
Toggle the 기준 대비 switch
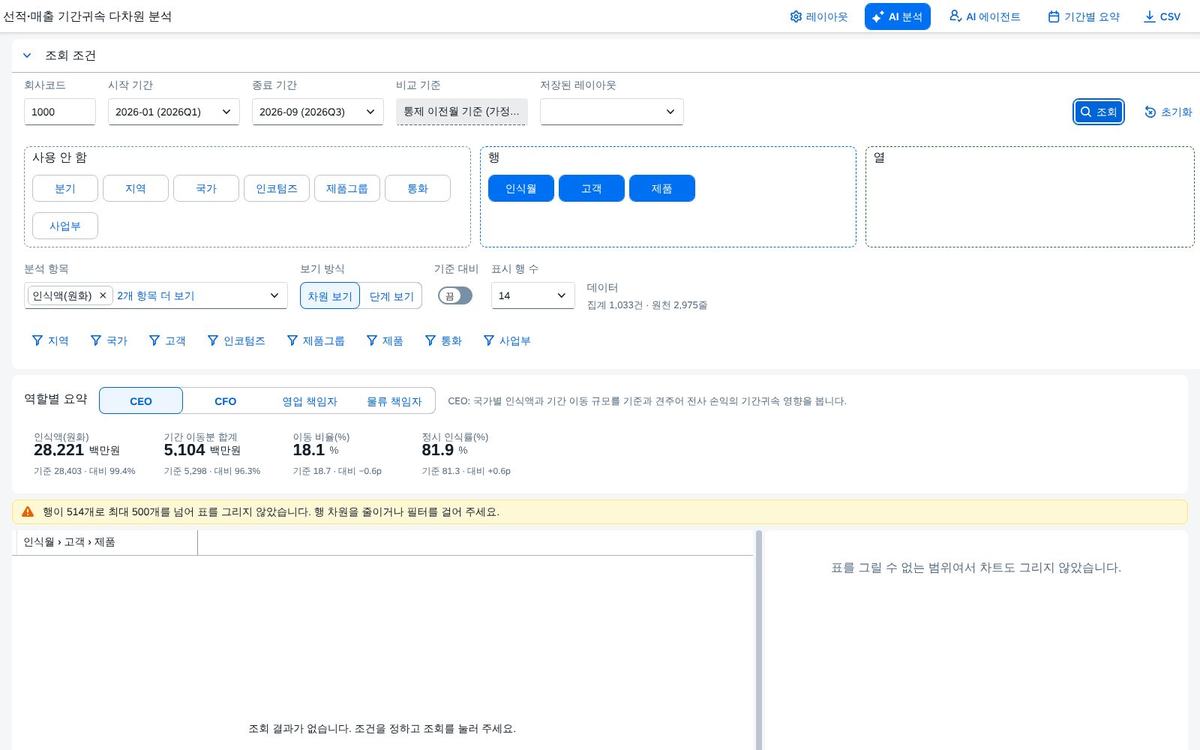pyautogui.click(x=455, y=296)
